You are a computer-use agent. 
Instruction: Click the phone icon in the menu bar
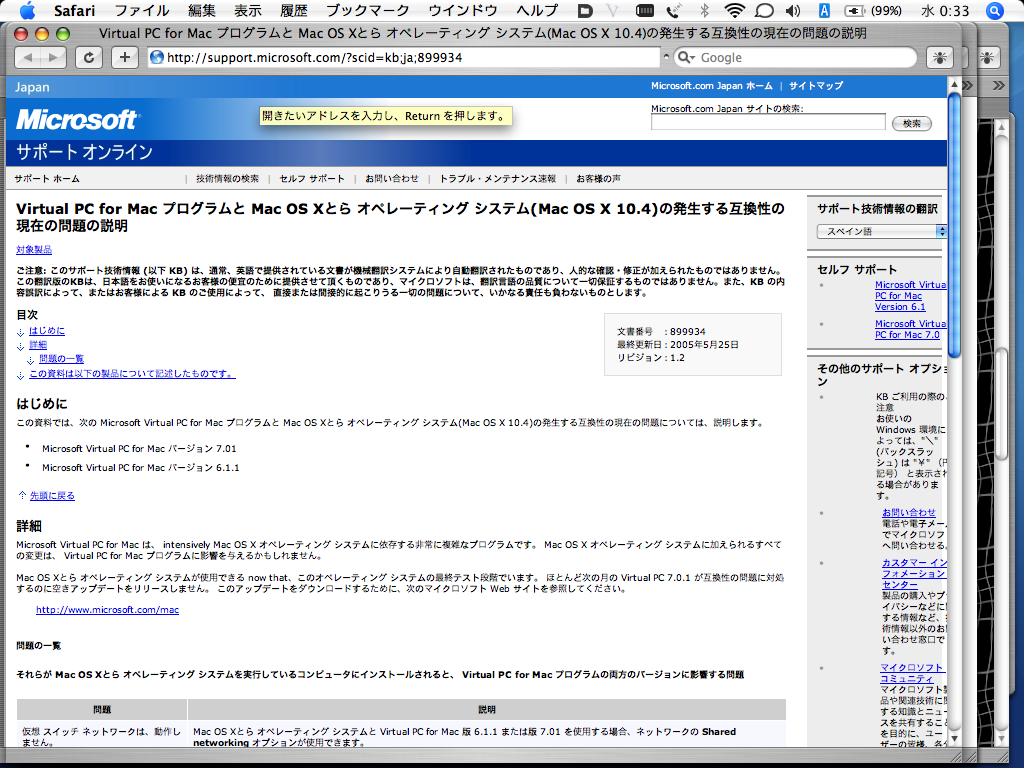674,10
